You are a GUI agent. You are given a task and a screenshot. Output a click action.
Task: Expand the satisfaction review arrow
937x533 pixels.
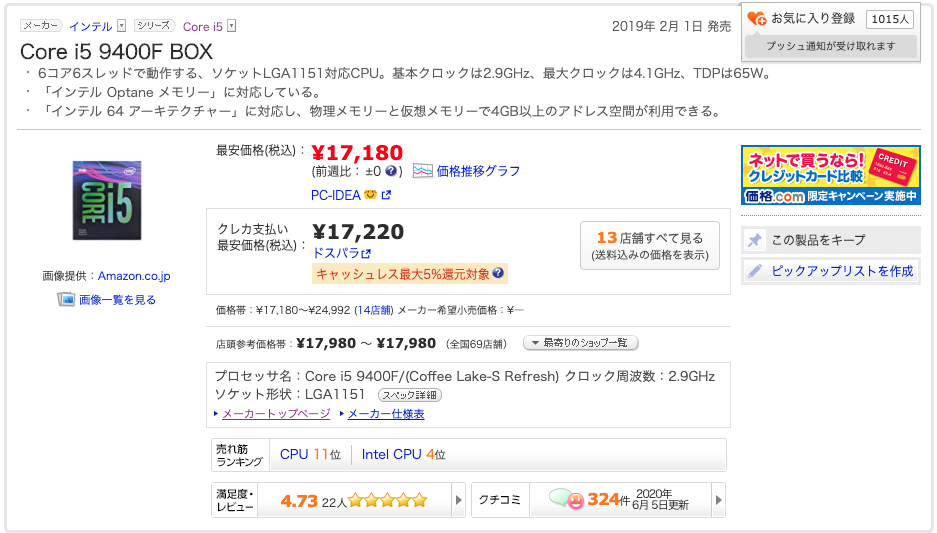point(459,499)
